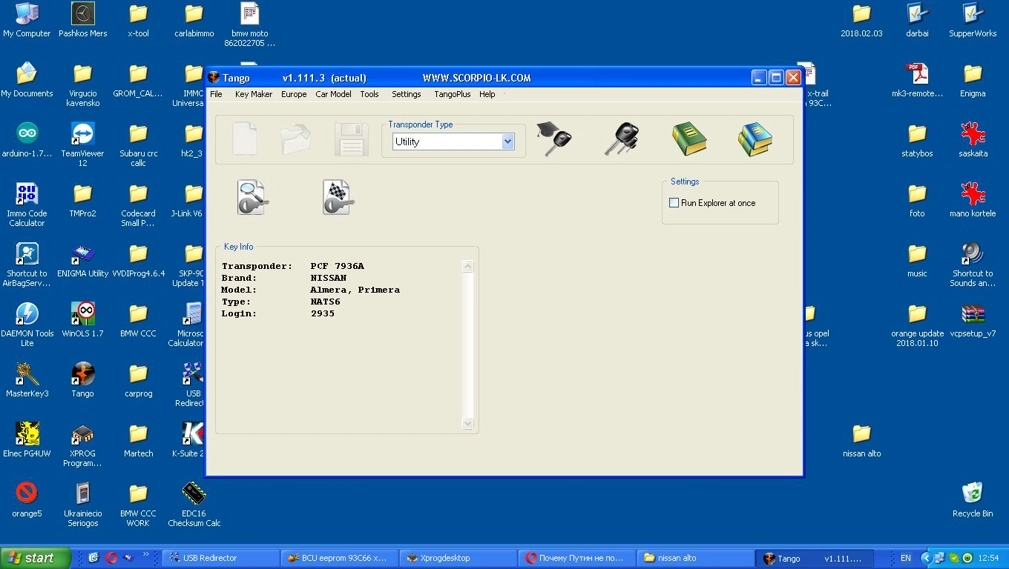Select the WinOLS 1.7 desktop icon

click(x=82, y=320)
